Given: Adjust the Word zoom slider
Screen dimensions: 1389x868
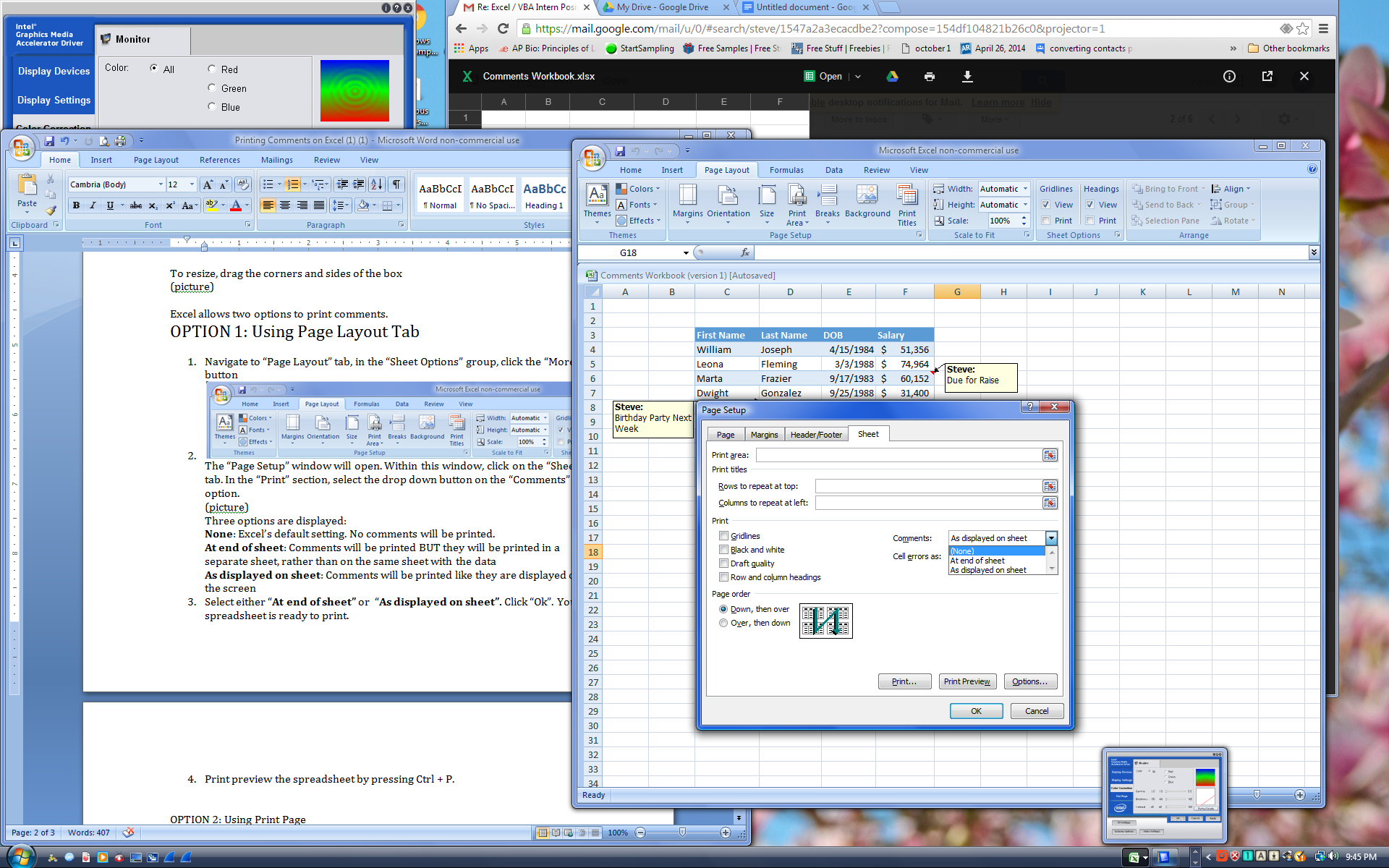Looking at the screenshot, I should tap(682, 833).
